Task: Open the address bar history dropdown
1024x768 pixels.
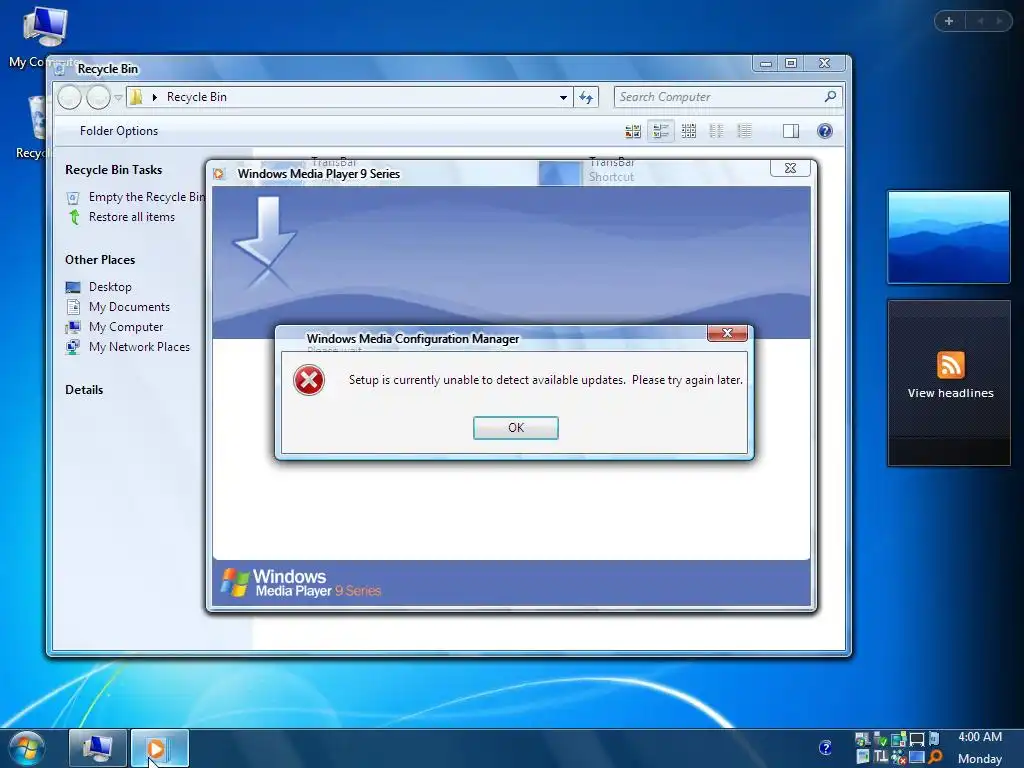Action: click(563, 97)
